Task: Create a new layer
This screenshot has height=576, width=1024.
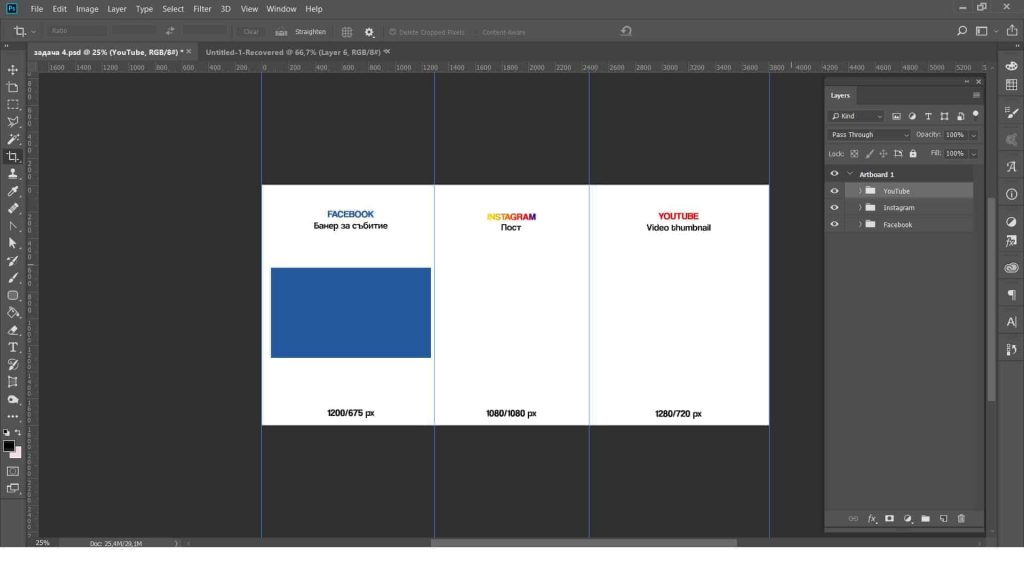Action: click(x=944, y=519)
